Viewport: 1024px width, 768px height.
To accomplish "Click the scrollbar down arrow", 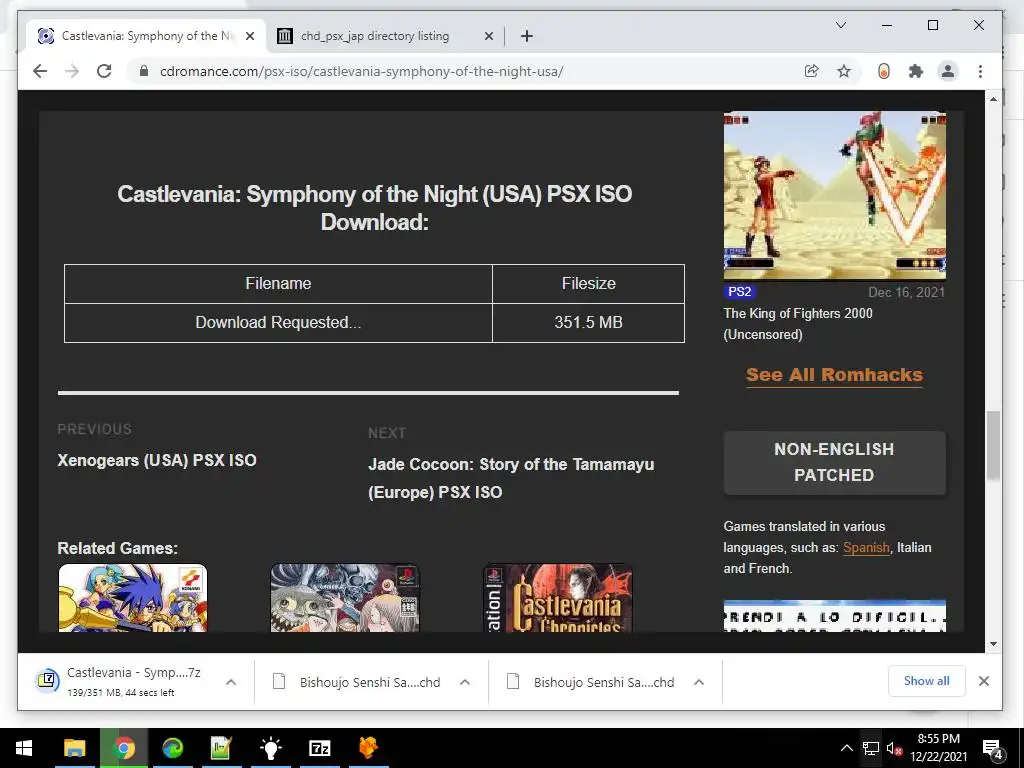I will pyautogui.click(x=993, y=644).
